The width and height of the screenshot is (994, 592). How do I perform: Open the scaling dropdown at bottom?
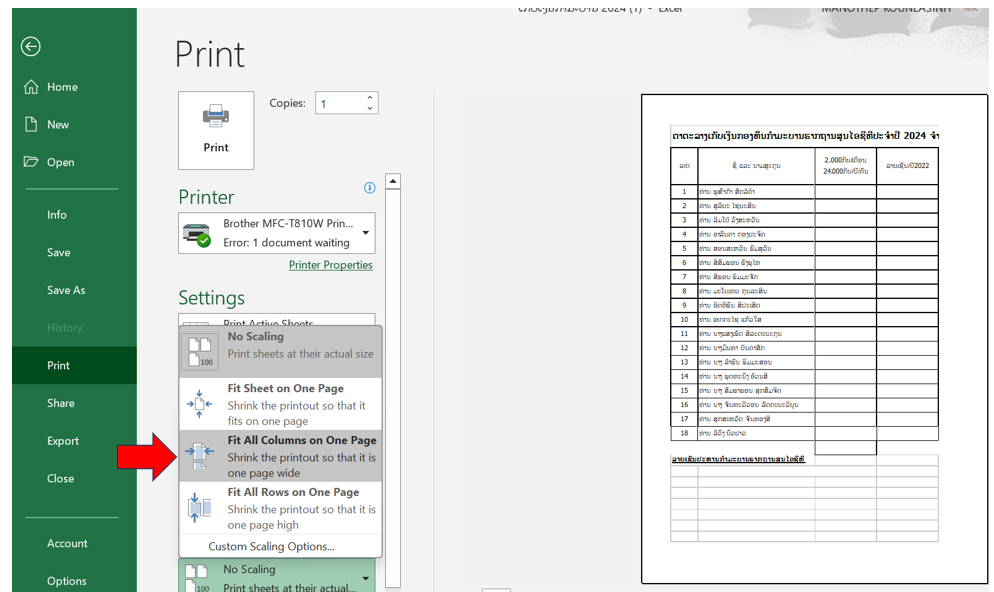[365, 578]
